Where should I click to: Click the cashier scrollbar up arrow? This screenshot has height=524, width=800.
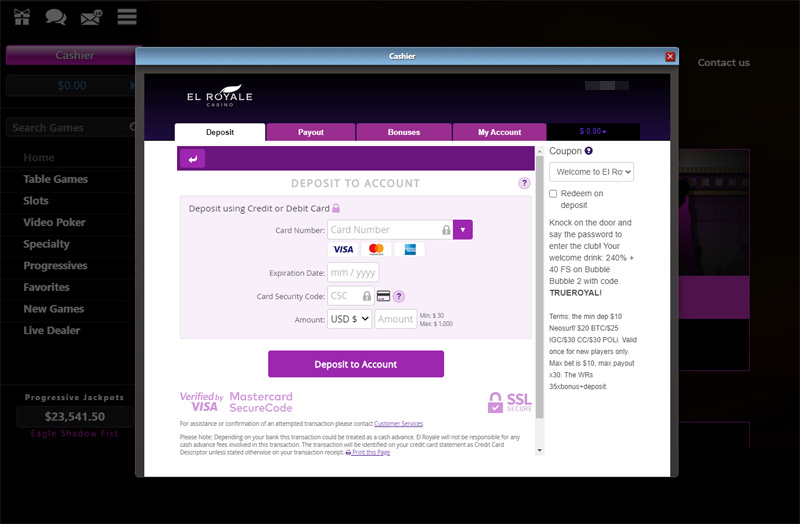coord(540,152)
